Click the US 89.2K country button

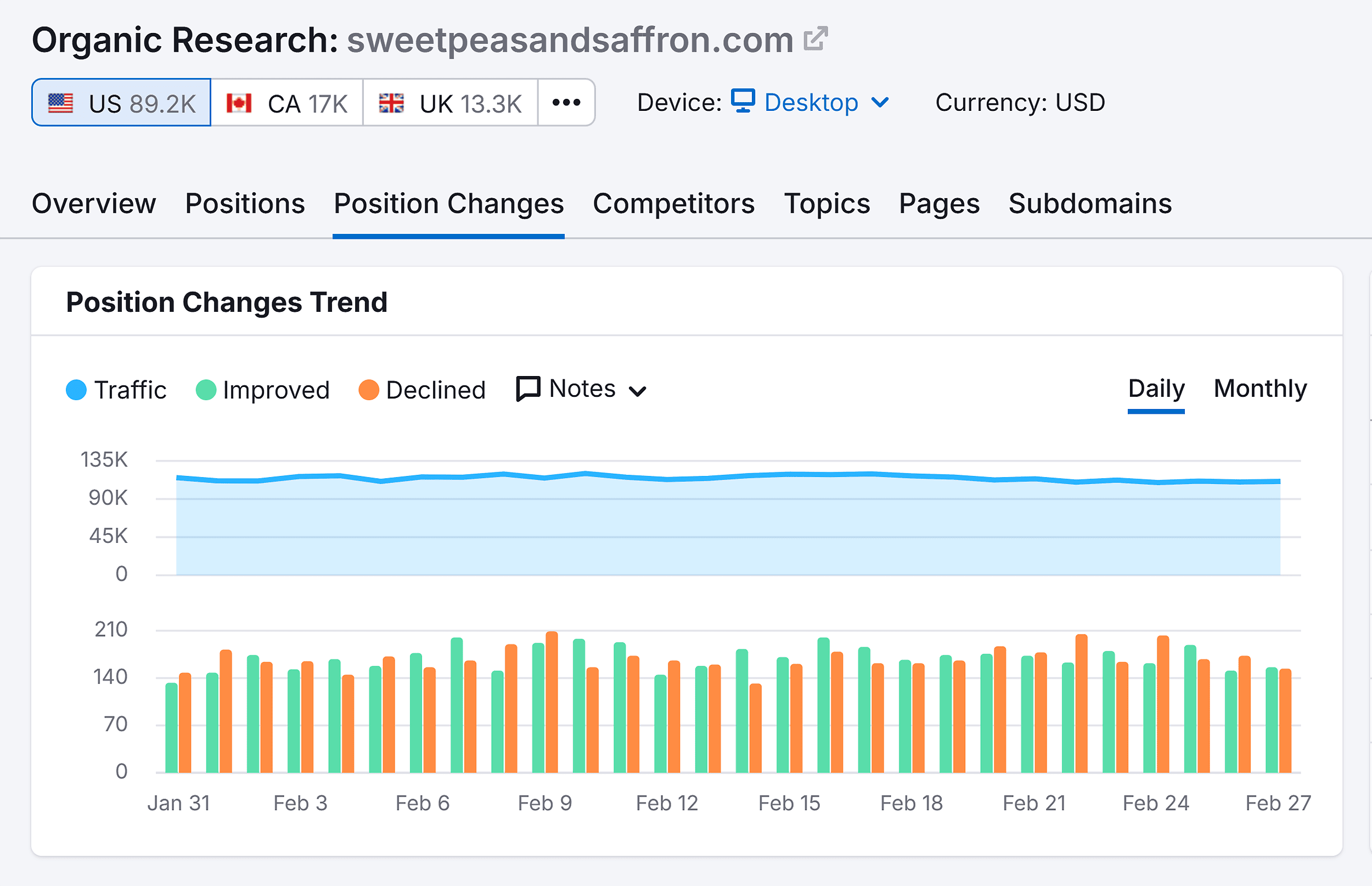pos(121,103)
